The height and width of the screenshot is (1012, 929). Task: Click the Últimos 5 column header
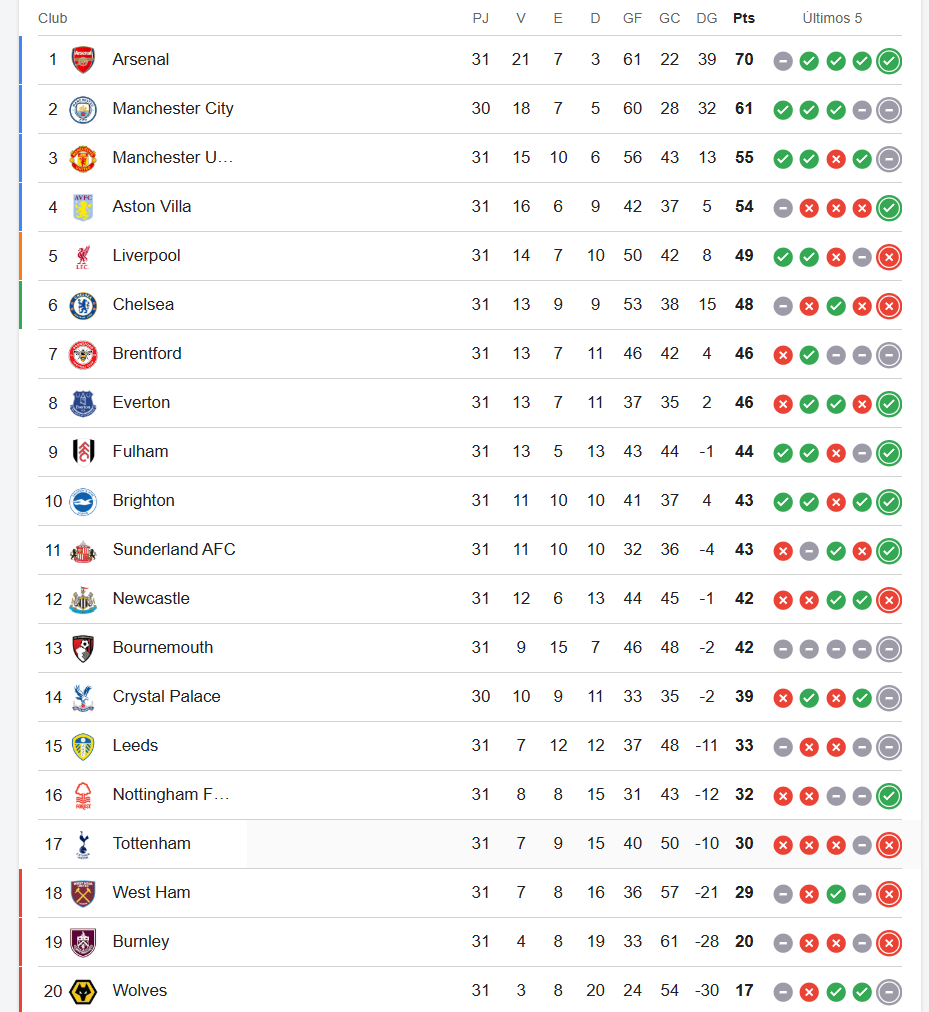(x=832, y=18)
